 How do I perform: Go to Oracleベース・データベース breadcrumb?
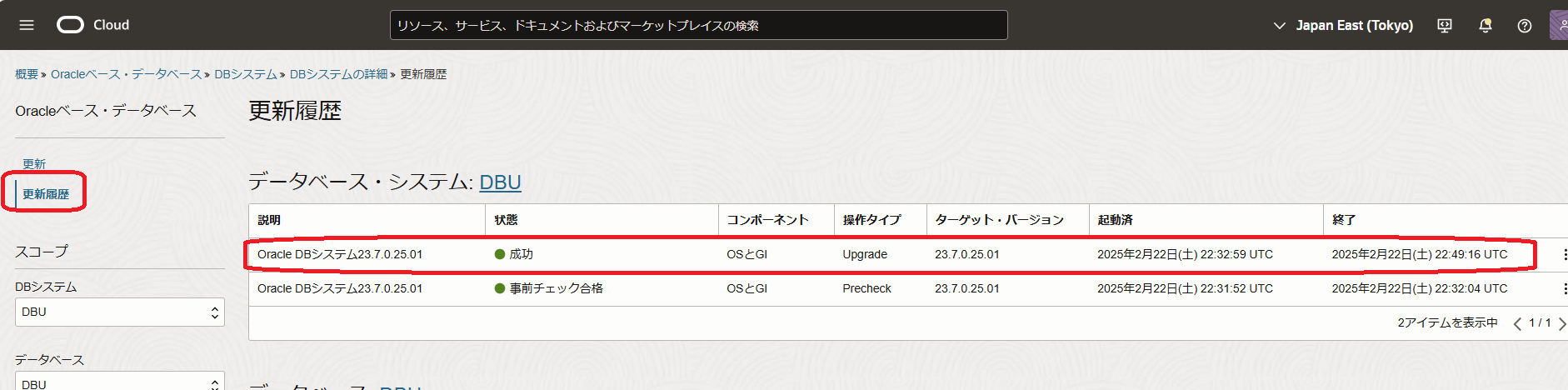[x=126, y=74]
